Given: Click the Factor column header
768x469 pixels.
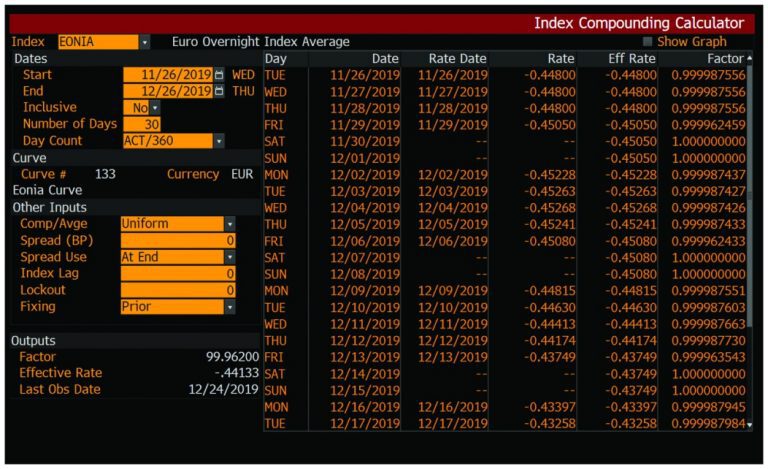Looking at the screenshot, I should tap(725, 59).
